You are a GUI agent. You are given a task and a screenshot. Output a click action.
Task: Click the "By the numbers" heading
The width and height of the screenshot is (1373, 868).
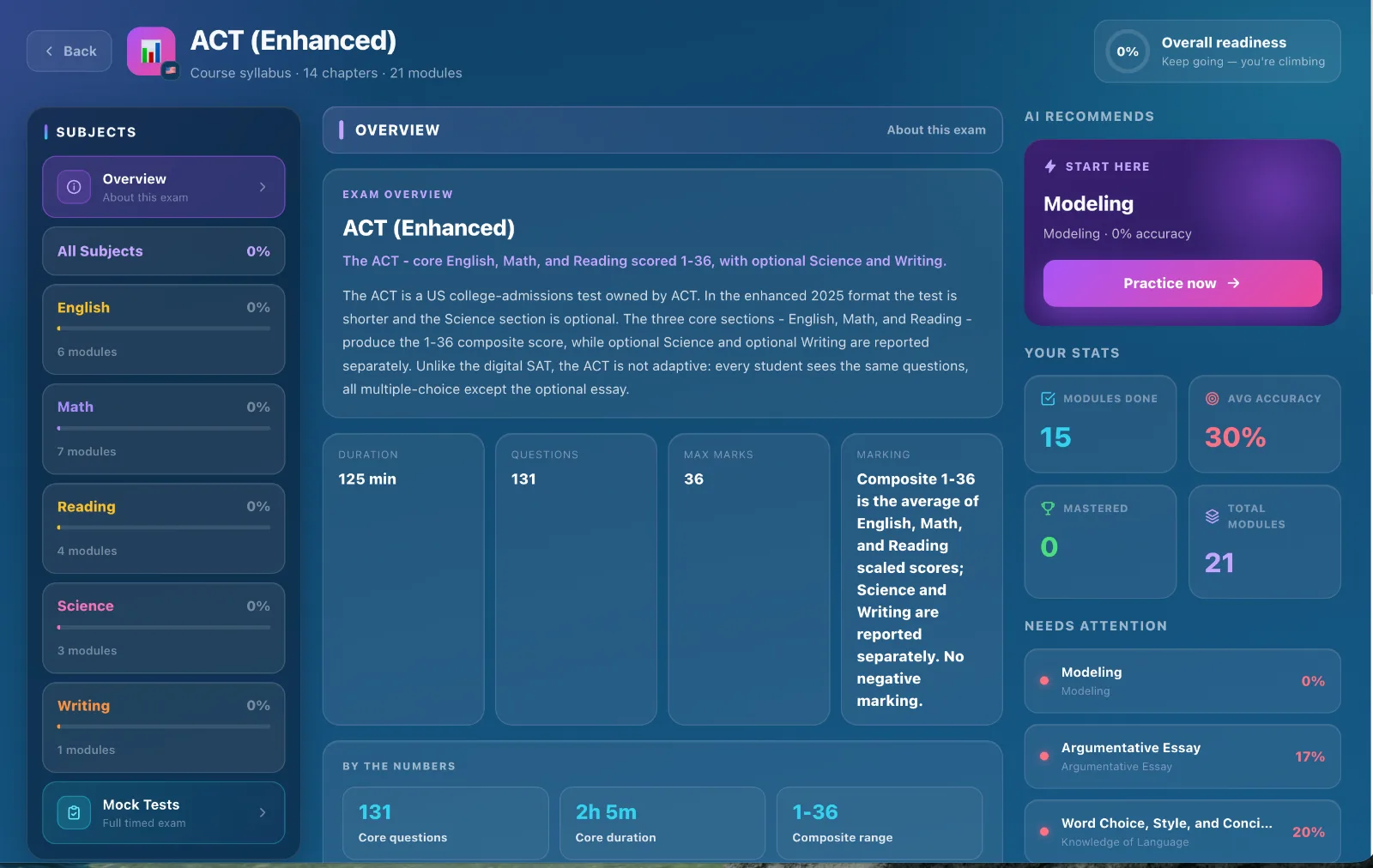click(399, 766)
